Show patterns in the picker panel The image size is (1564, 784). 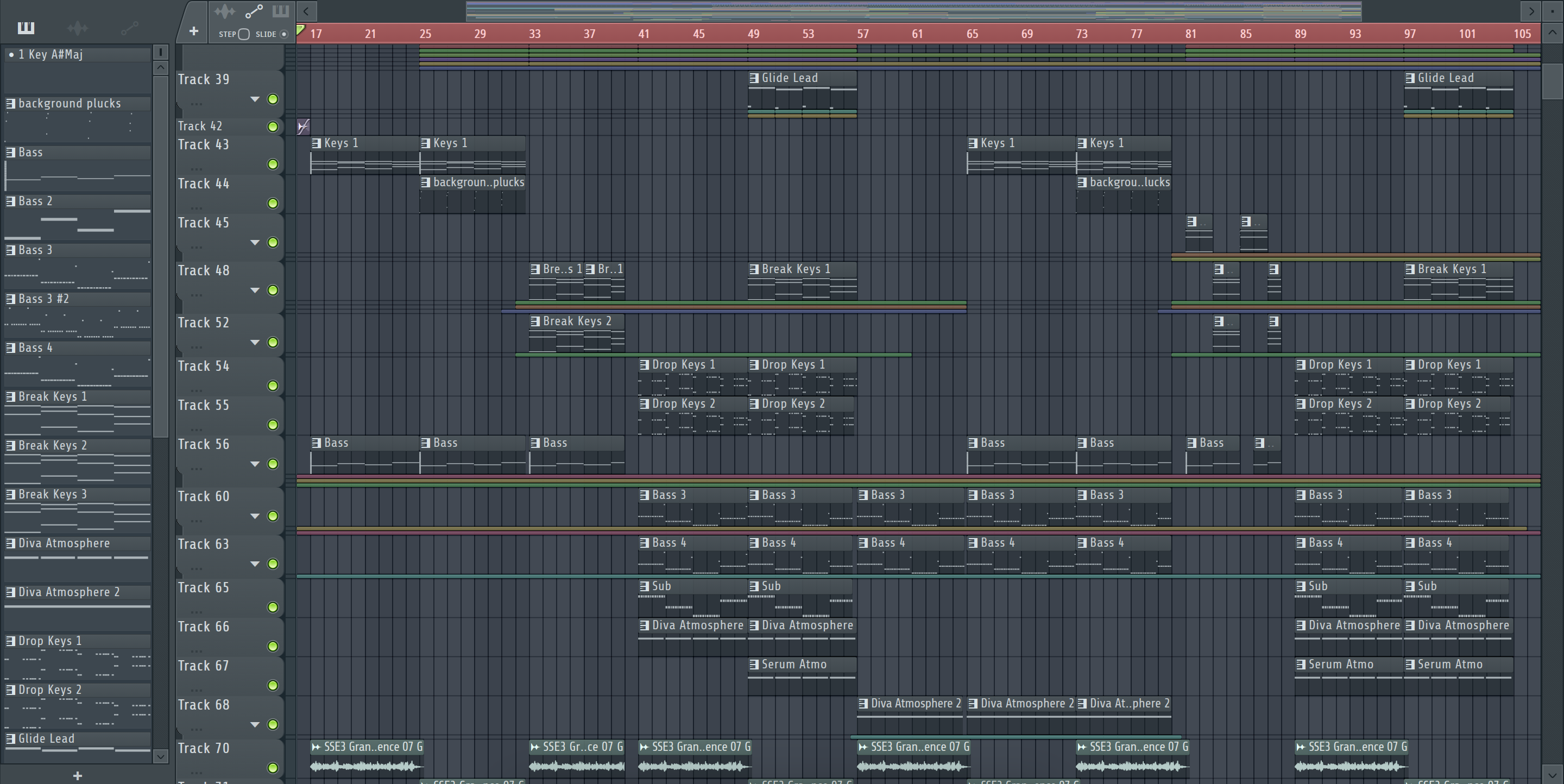point(26,28)
